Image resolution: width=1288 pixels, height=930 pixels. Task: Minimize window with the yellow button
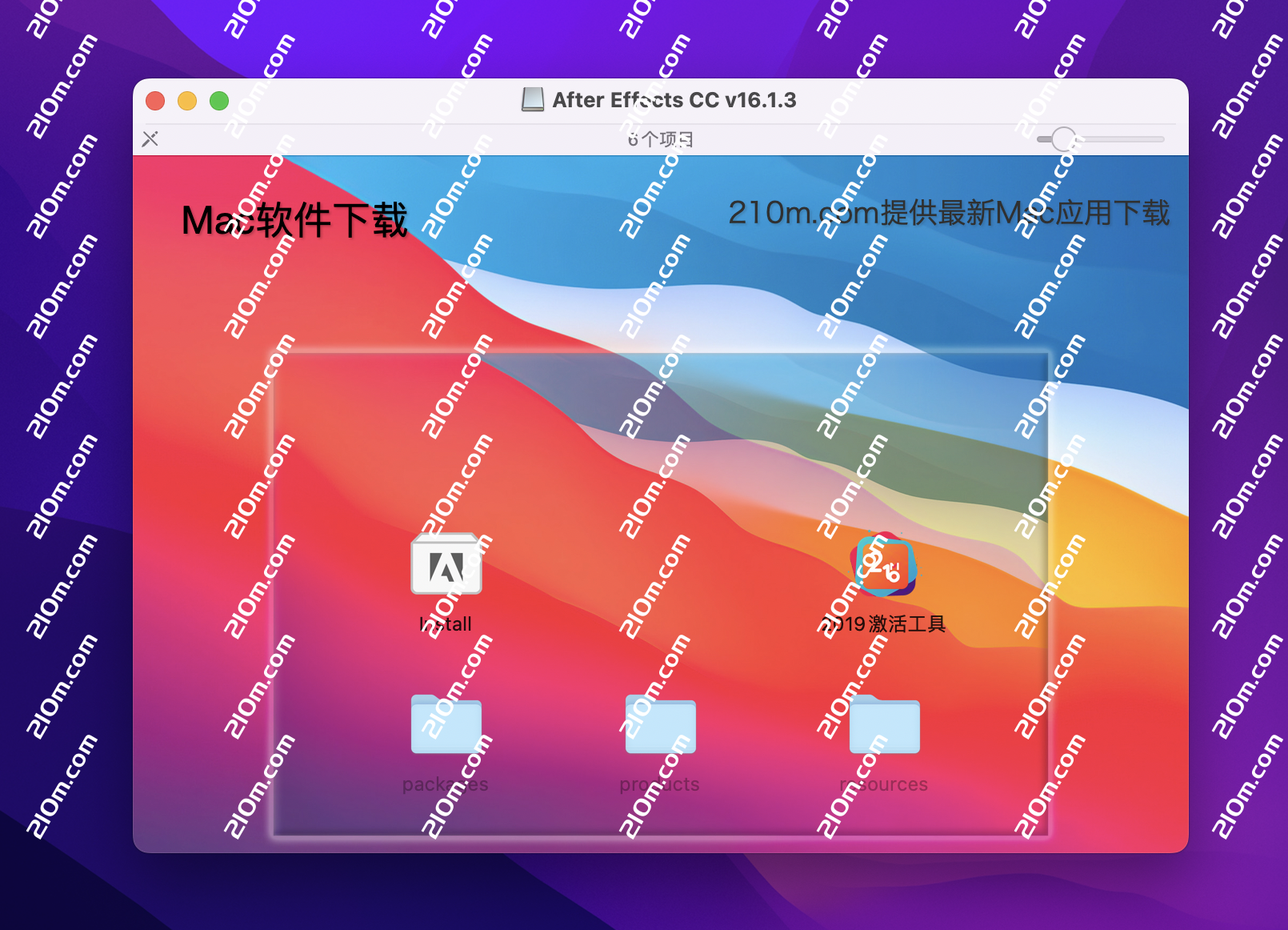[187, 101]
